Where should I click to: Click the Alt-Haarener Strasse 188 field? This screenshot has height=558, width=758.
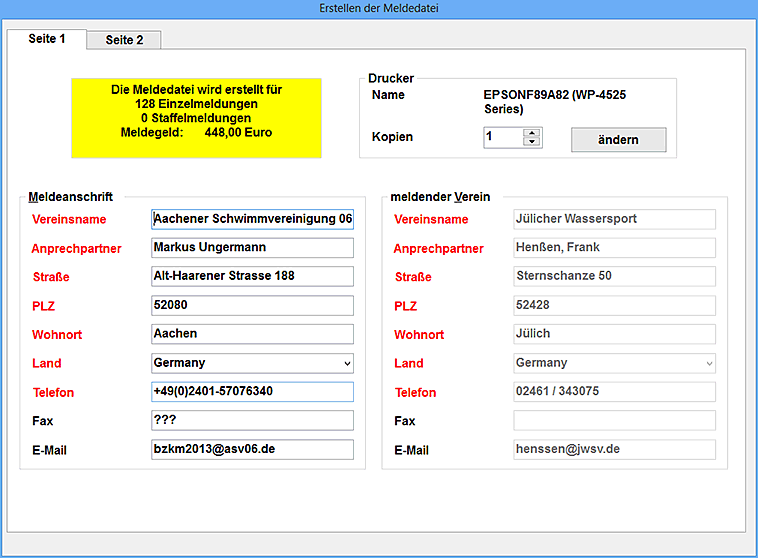coord(252,276)
